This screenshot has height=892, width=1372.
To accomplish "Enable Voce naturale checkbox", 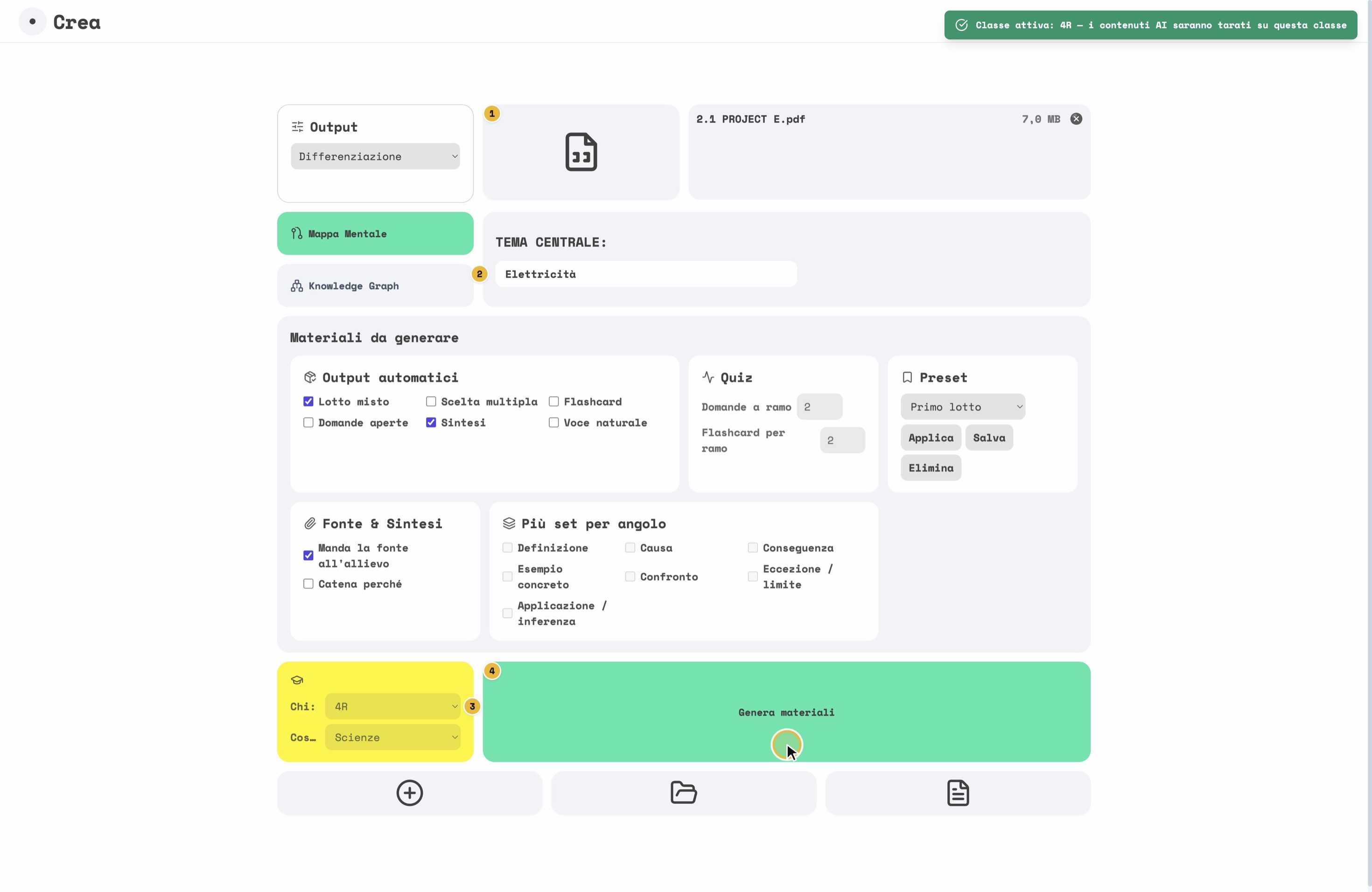I will click(553, 422).
